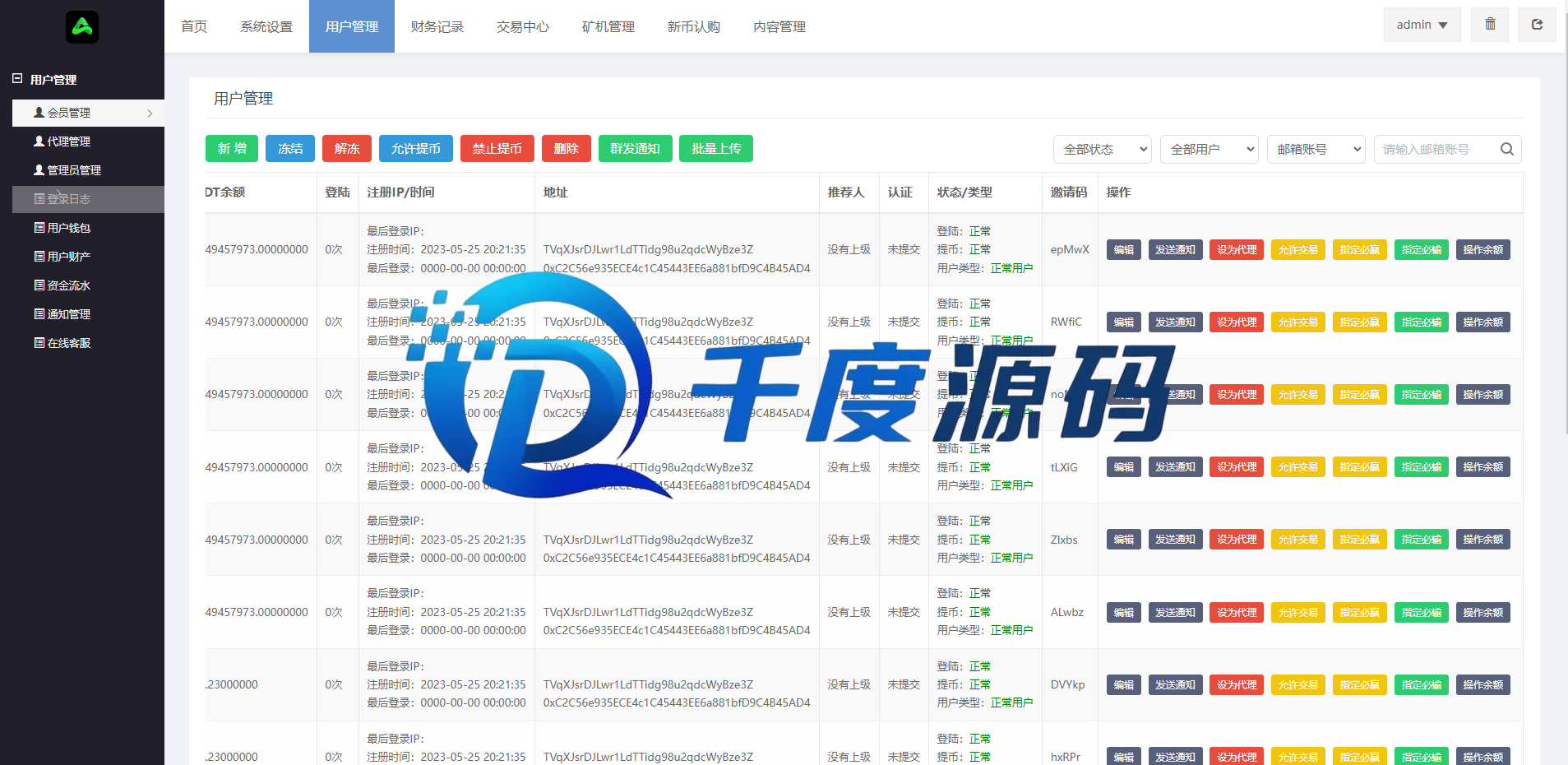
Task: Switch to the 交易中心 tab
Action: tap(523, 26)
